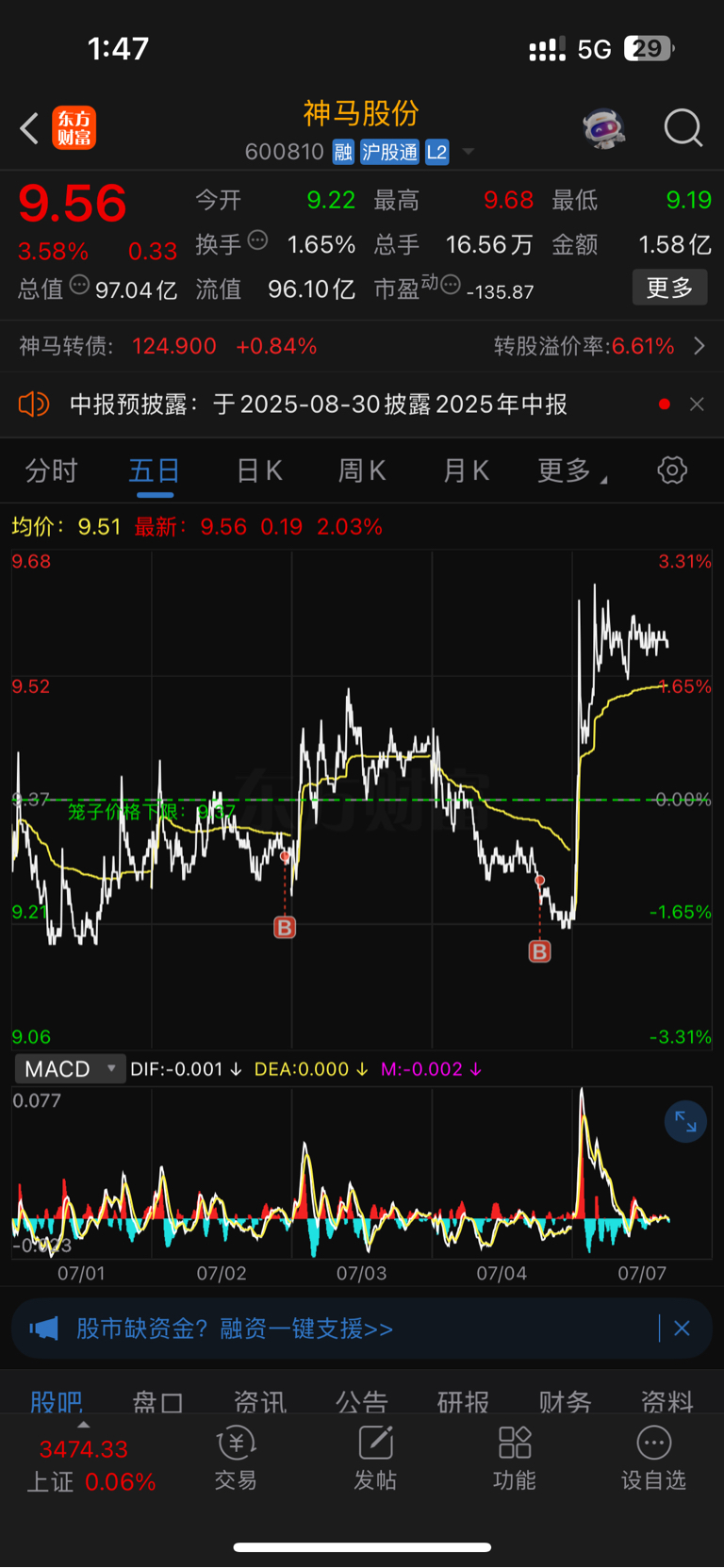Tap the megaphone icon in promo banner
724x1568 pixels.
(x=43, y=1329)
